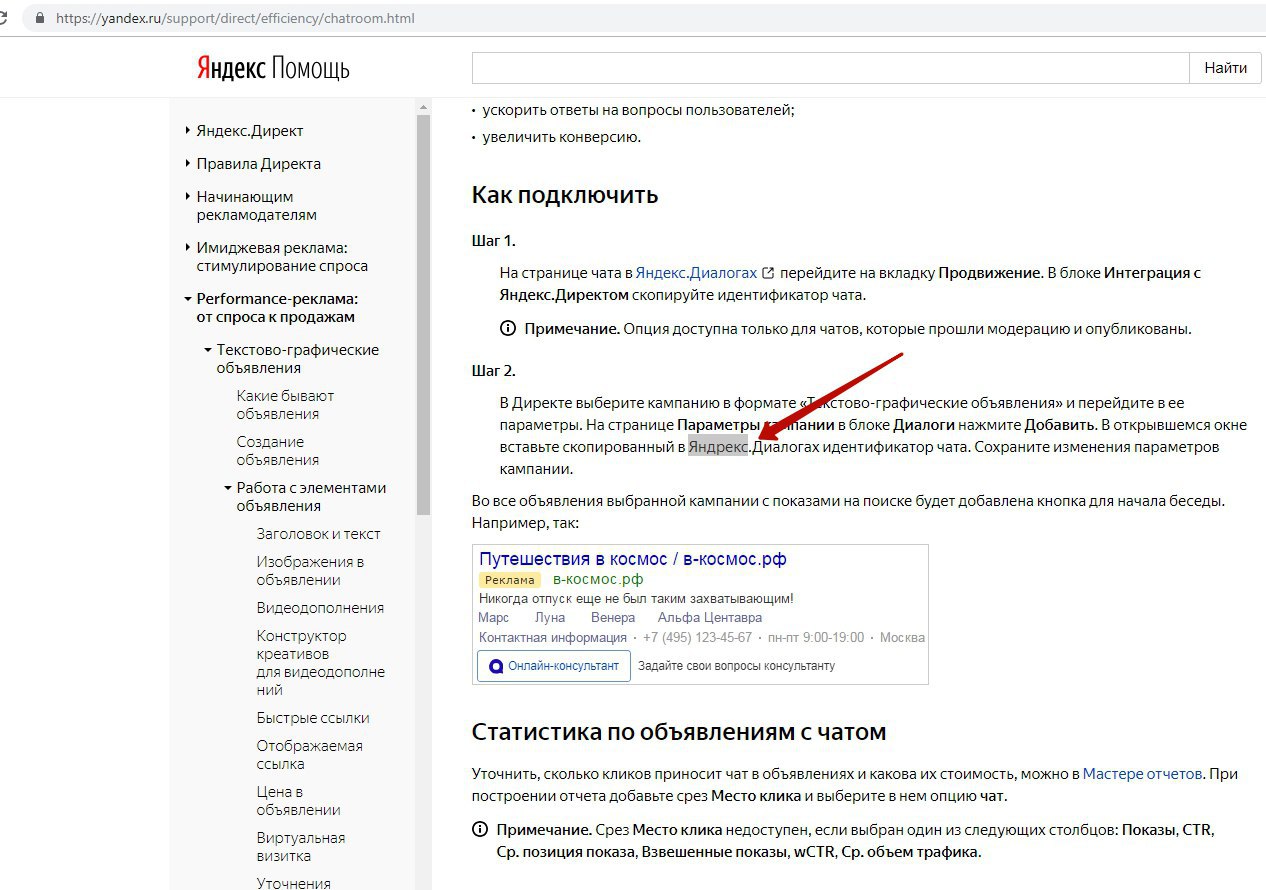Click the увеличить конверсию bullet text
This screenshot has height=890, width=1266.
pyautogui.click(x=562, y=137)
